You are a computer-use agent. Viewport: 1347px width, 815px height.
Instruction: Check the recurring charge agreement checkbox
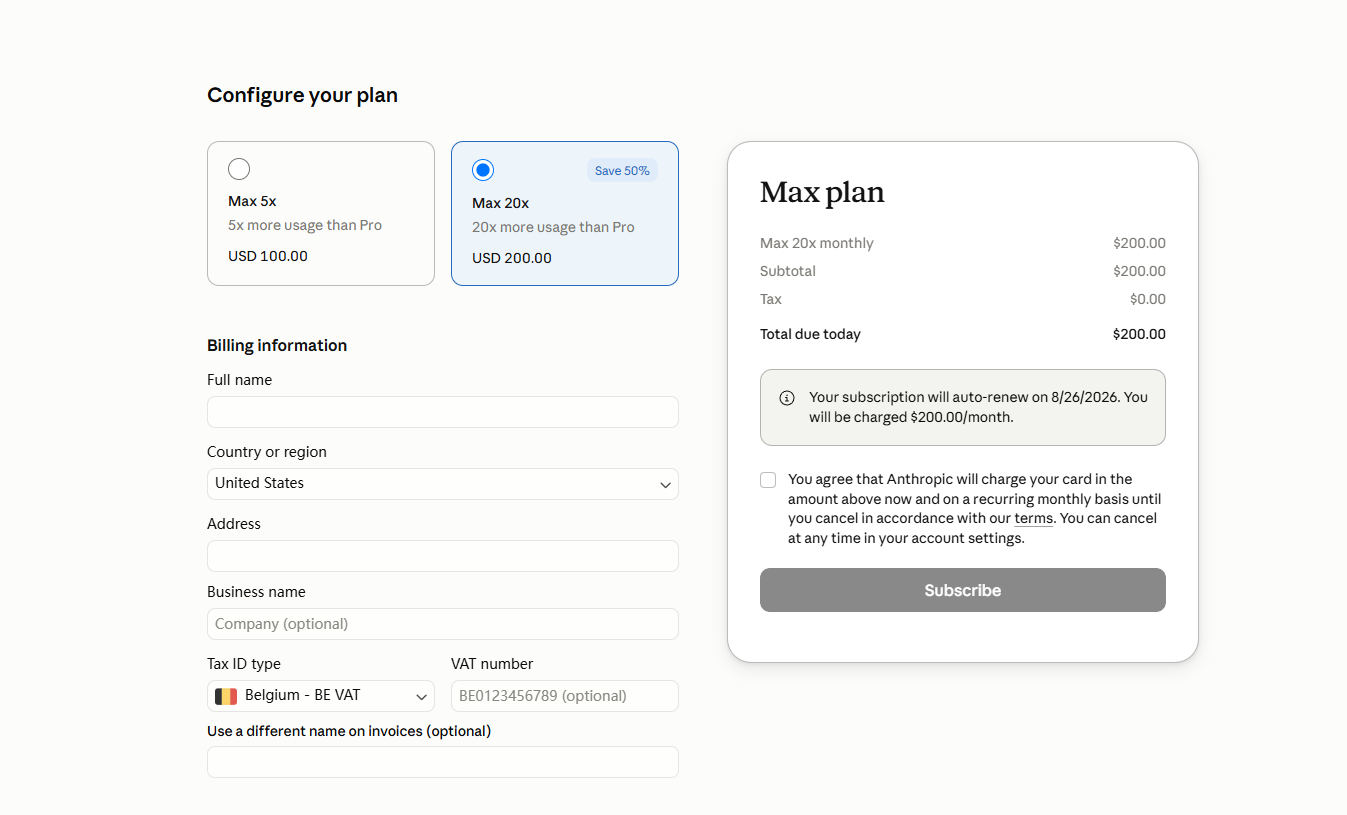point(768,480)
